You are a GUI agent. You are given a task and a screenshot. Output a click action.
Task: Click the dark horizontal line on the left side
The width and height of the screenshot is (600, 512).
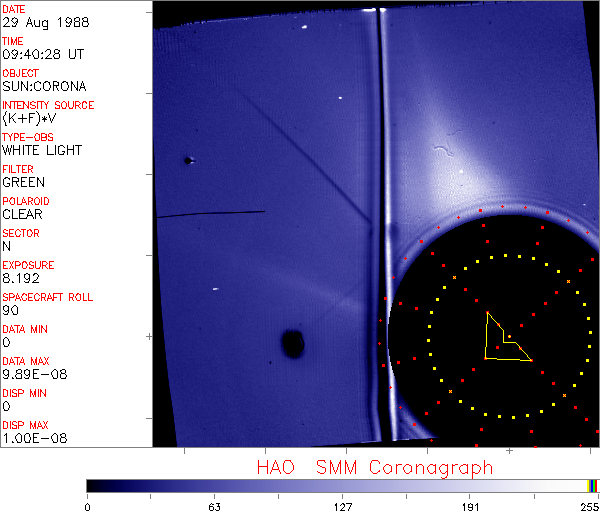210,213
